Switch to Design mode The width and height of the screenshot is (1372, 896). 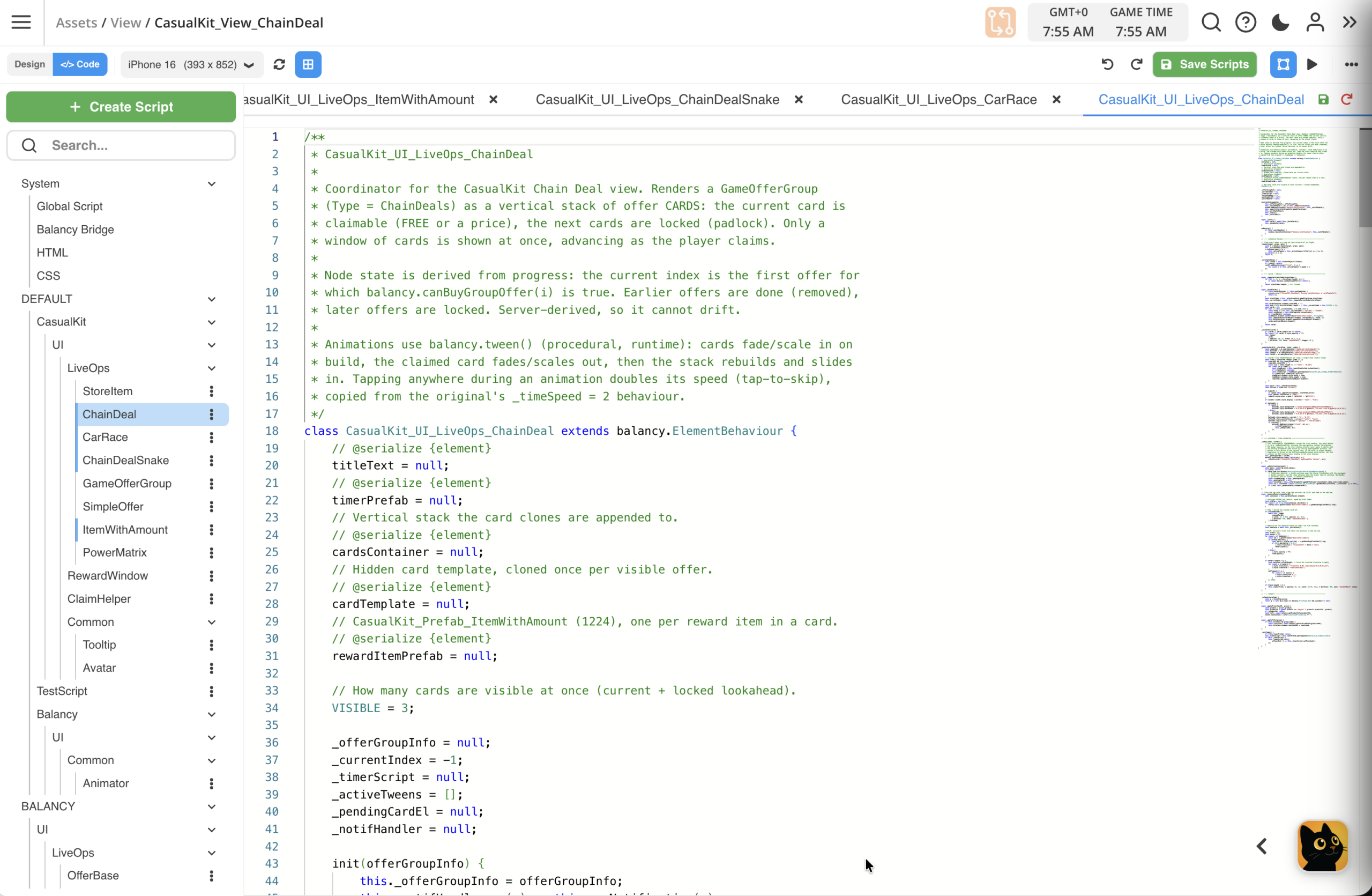click(30, 64)
